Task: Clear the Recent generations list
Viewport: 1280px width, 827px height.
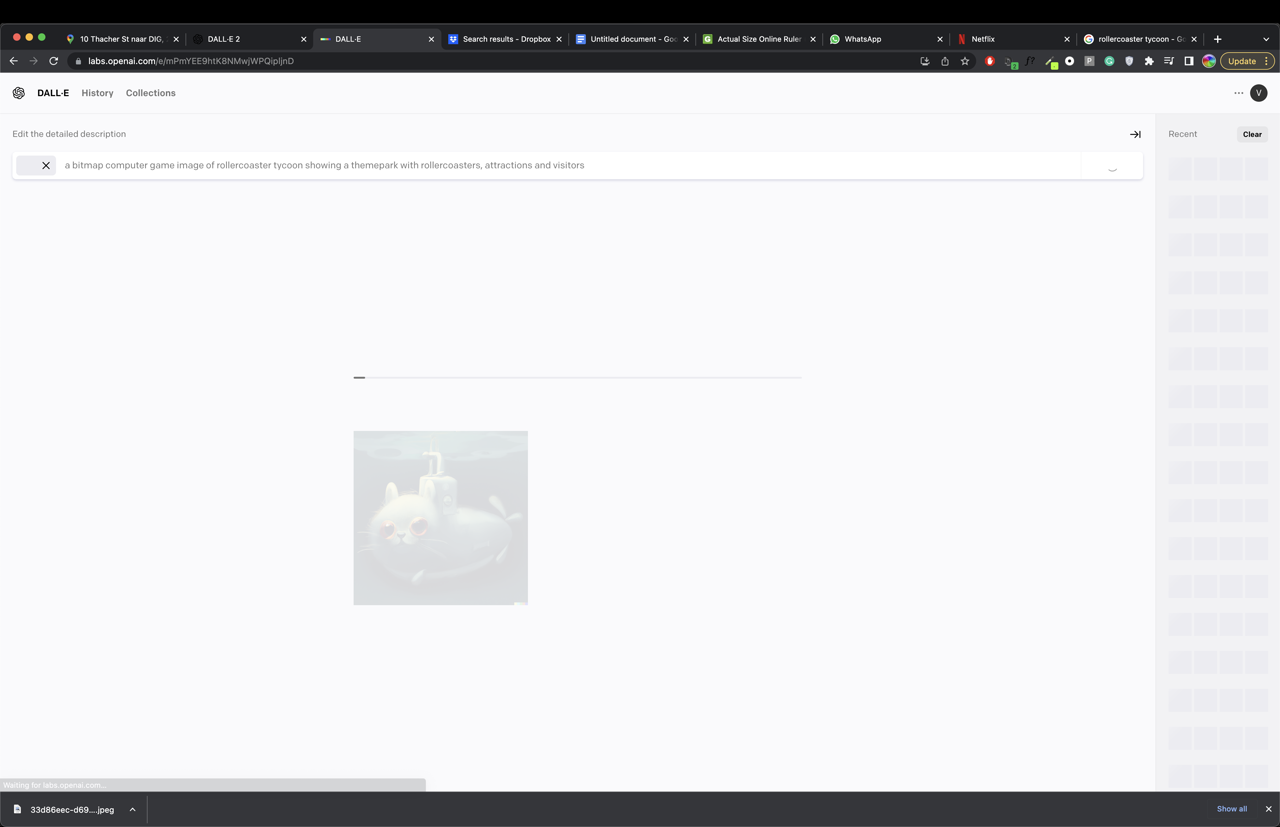Action: click(x=1252, y=134)
